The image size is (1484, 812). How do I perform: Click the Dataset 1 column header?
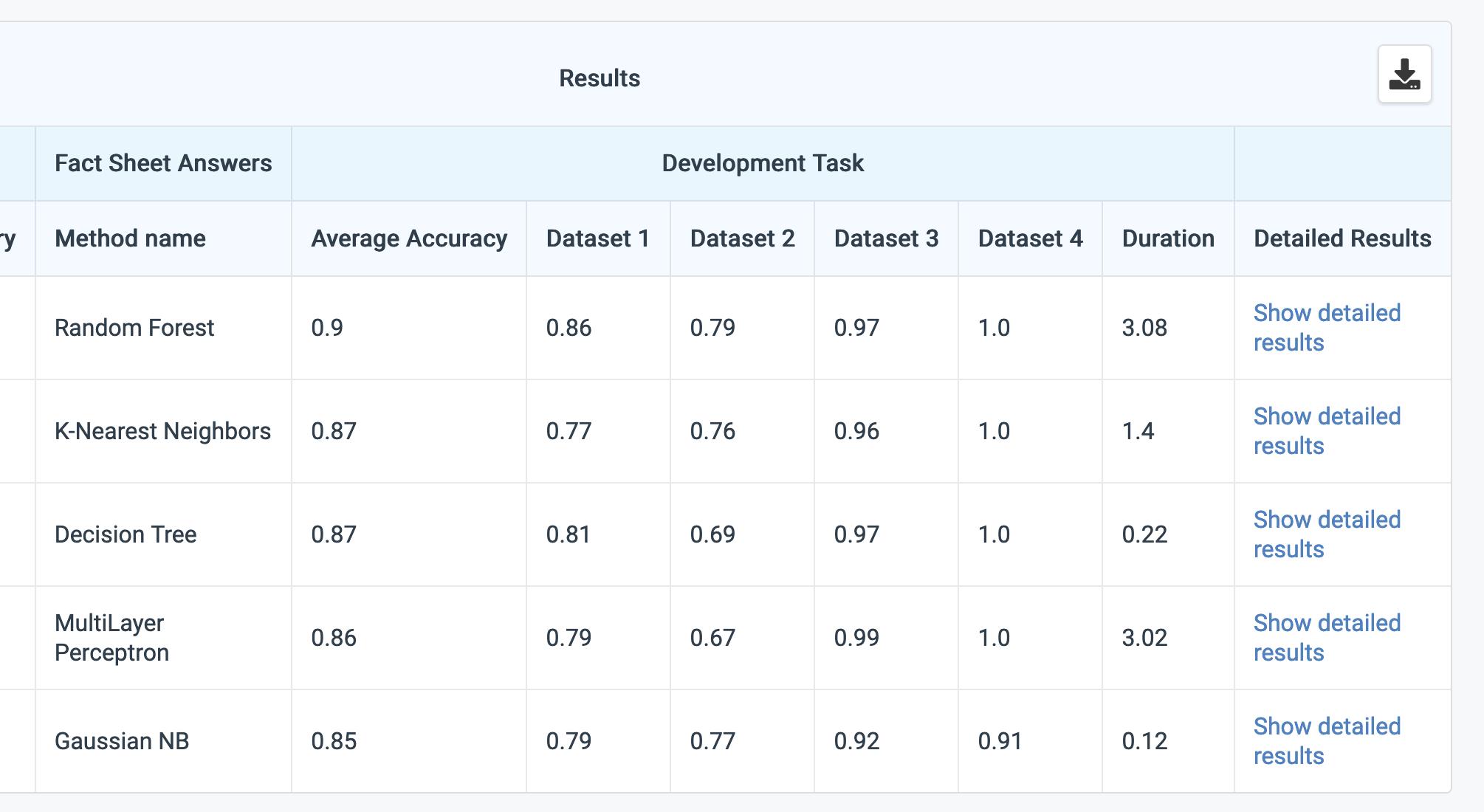(x=597, y=238)
